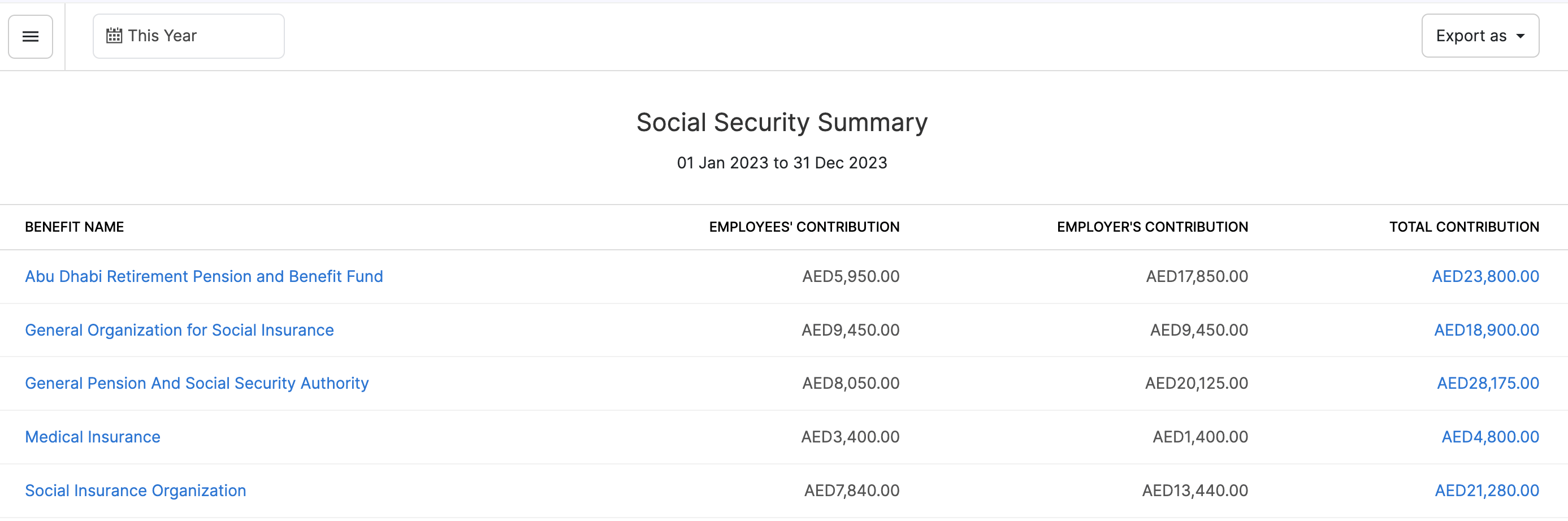The image size is (1568, 521).
Task: Click total contribution AED18,900.00
Action: coord(1487,330)
